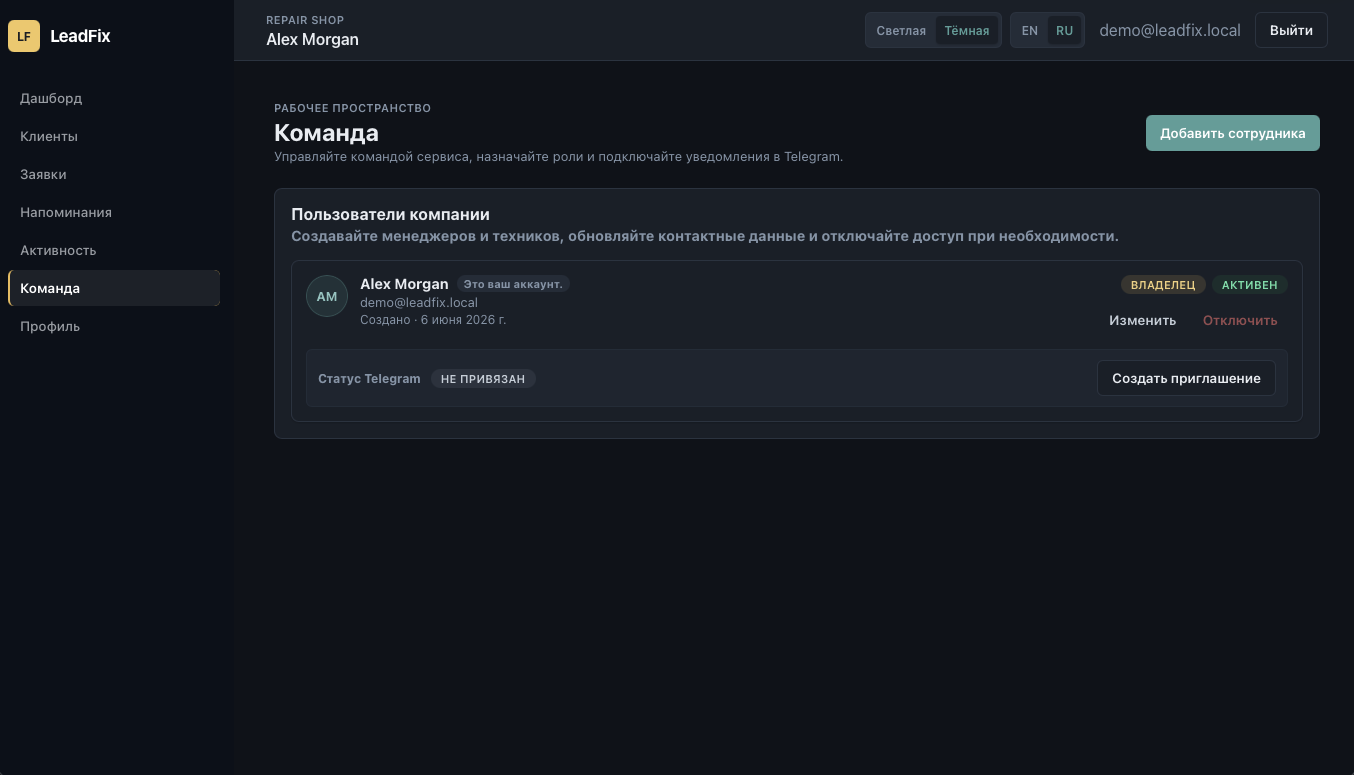This screenshot has height=775, width=1354.
Task: Switch theme to Тёмная
Action: (x=967, y=30)
